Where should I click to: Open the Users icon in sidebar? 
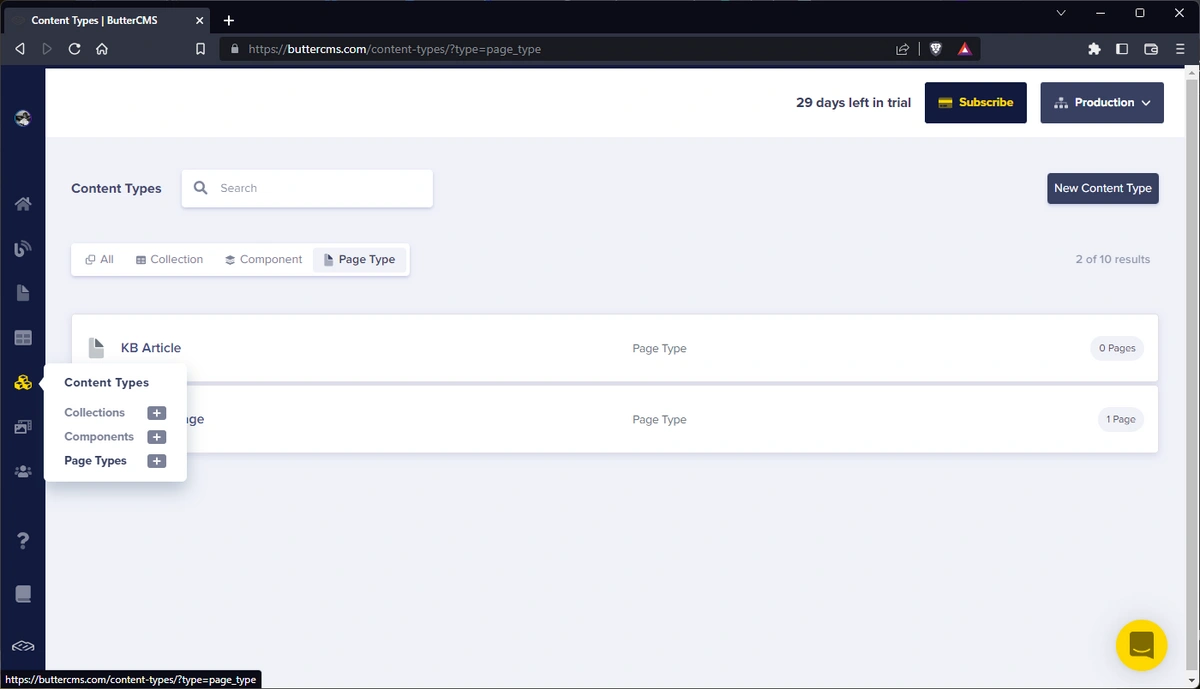23,471
